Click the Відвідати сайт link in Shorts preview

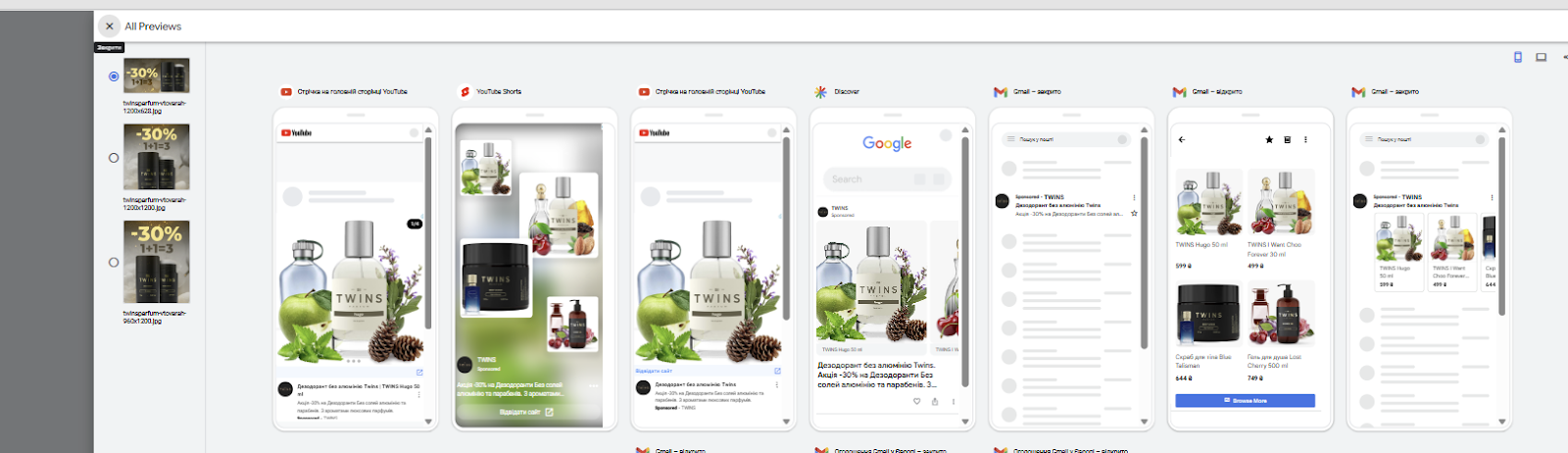526,412
